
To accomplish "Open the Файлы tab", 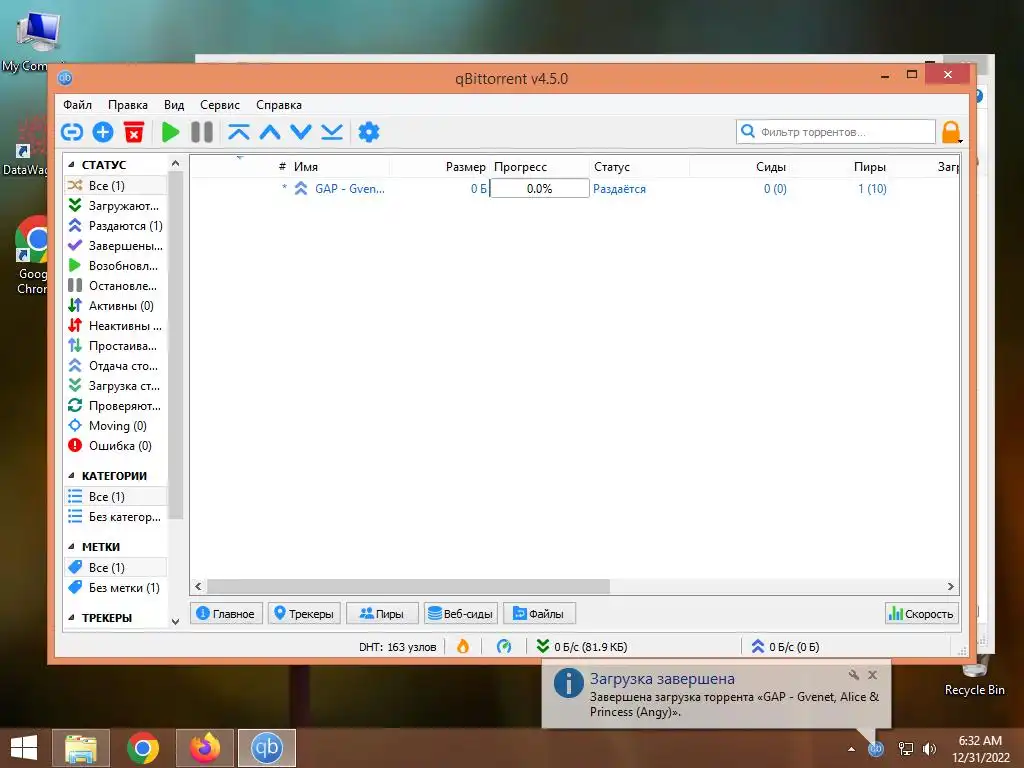I will 539,614.
